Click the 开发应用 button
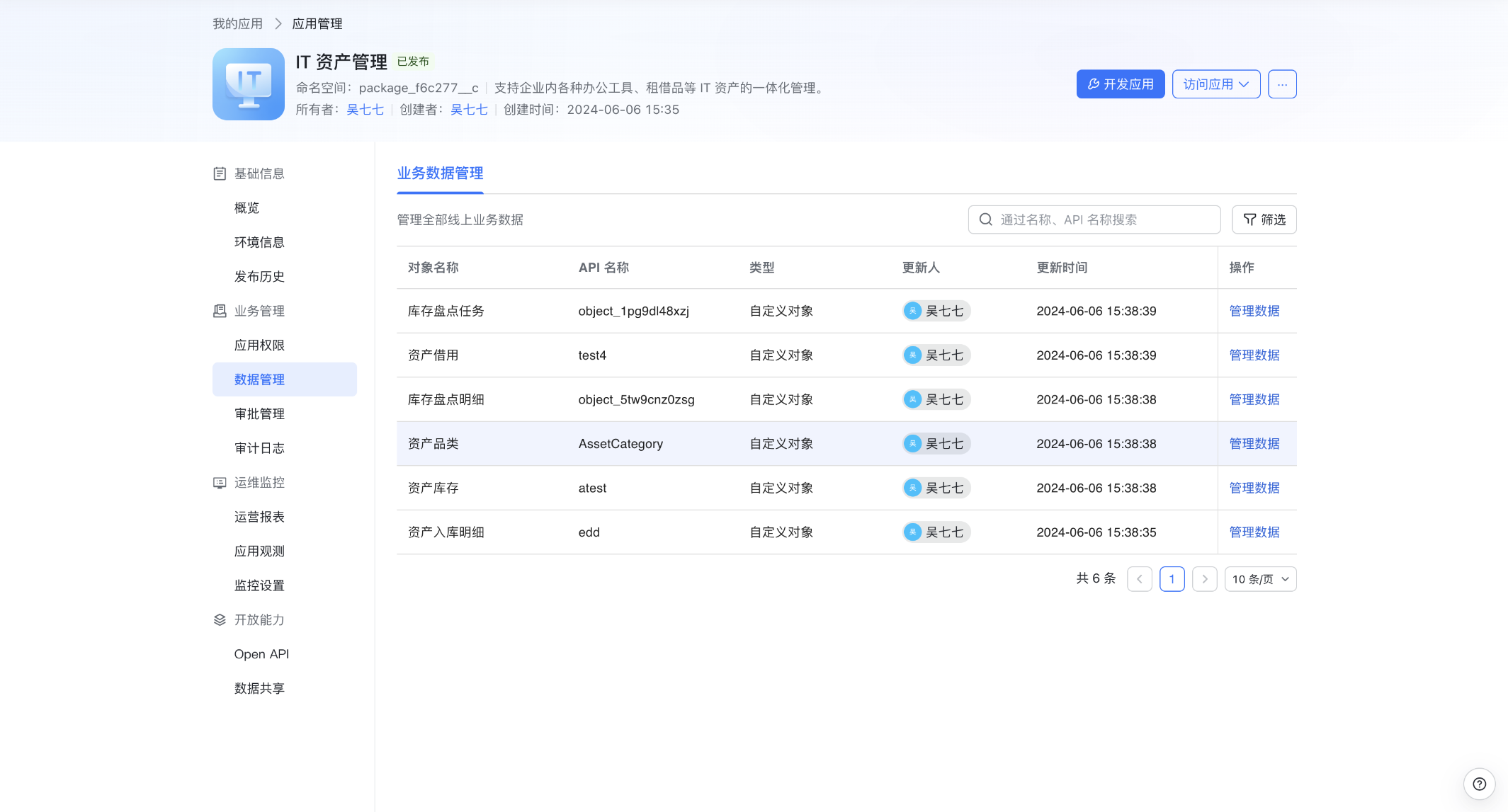Image resolution: width=1508 pixels, height=812 pixels. click(x=1121, y=84)
